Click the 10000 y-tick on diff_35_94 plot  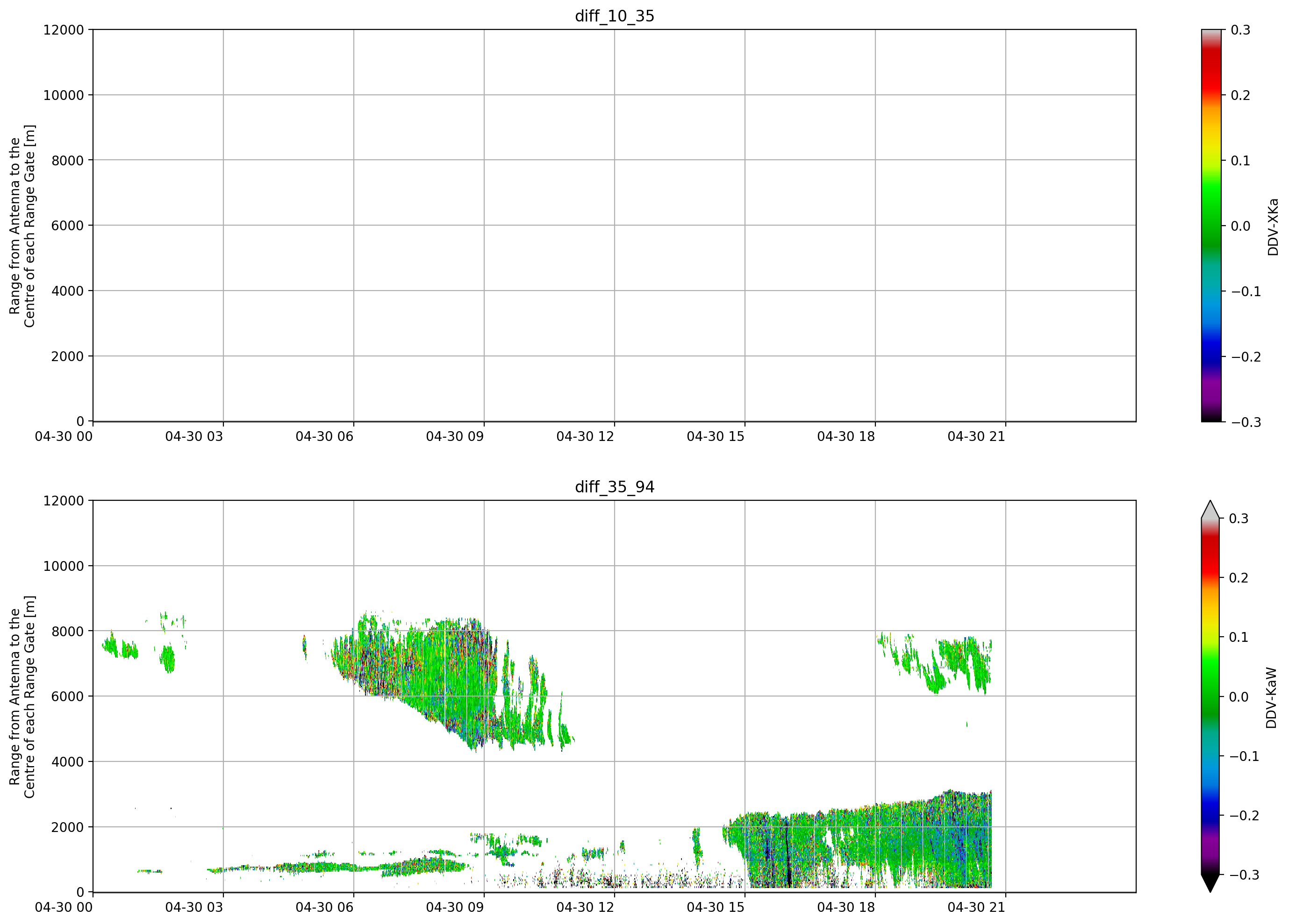64,566
